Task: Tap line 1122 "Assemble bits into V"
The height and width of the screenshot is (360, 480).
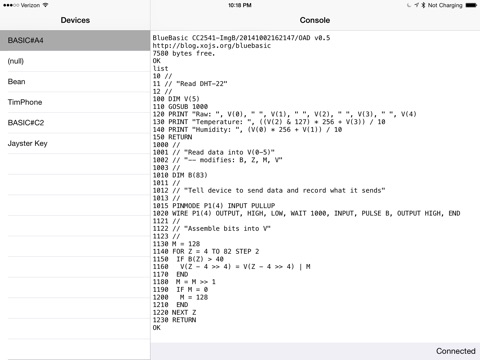Action: [x=212, y=229]
